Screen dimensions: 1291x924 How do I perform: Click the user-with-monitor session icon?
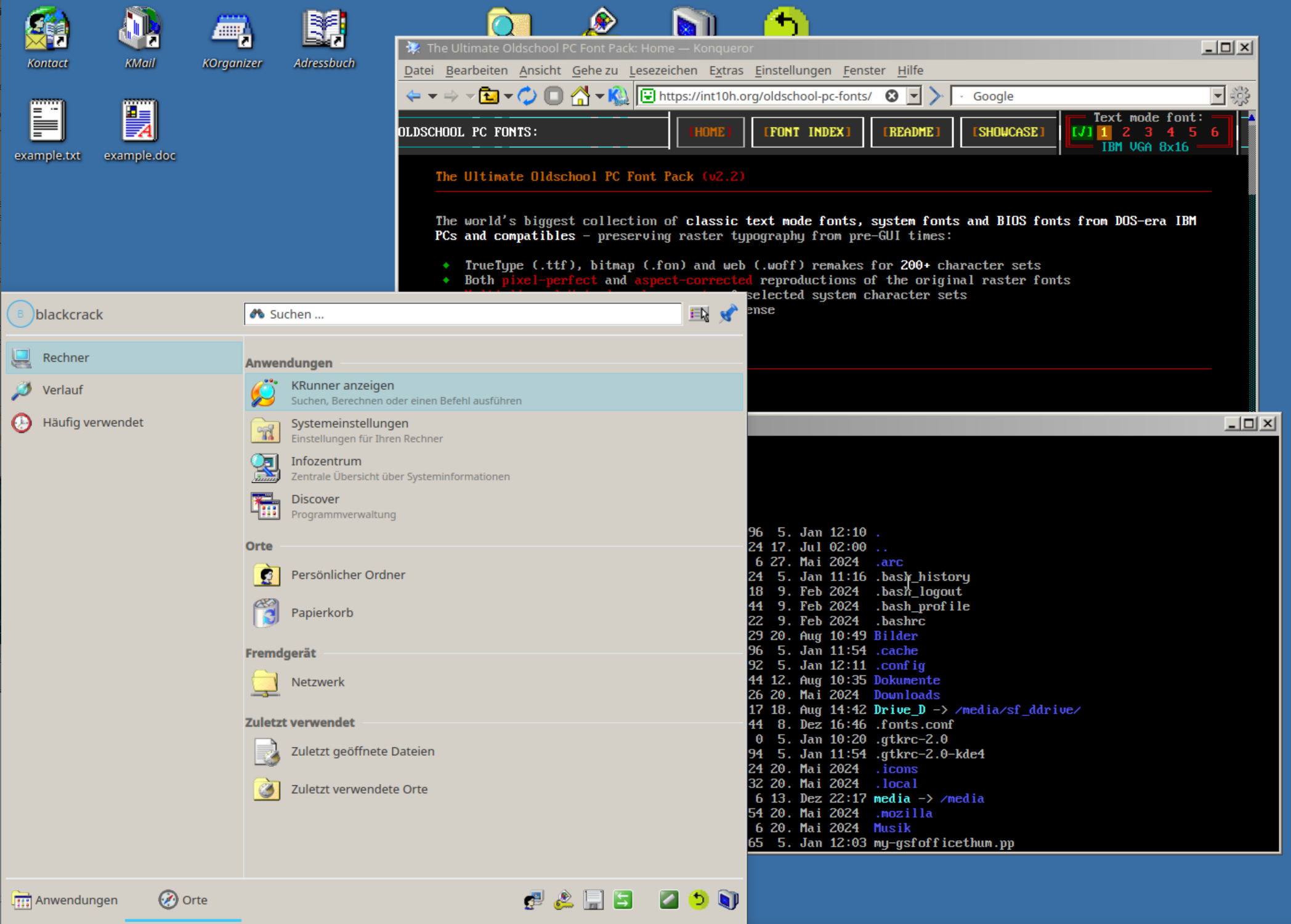pos(533,900)
